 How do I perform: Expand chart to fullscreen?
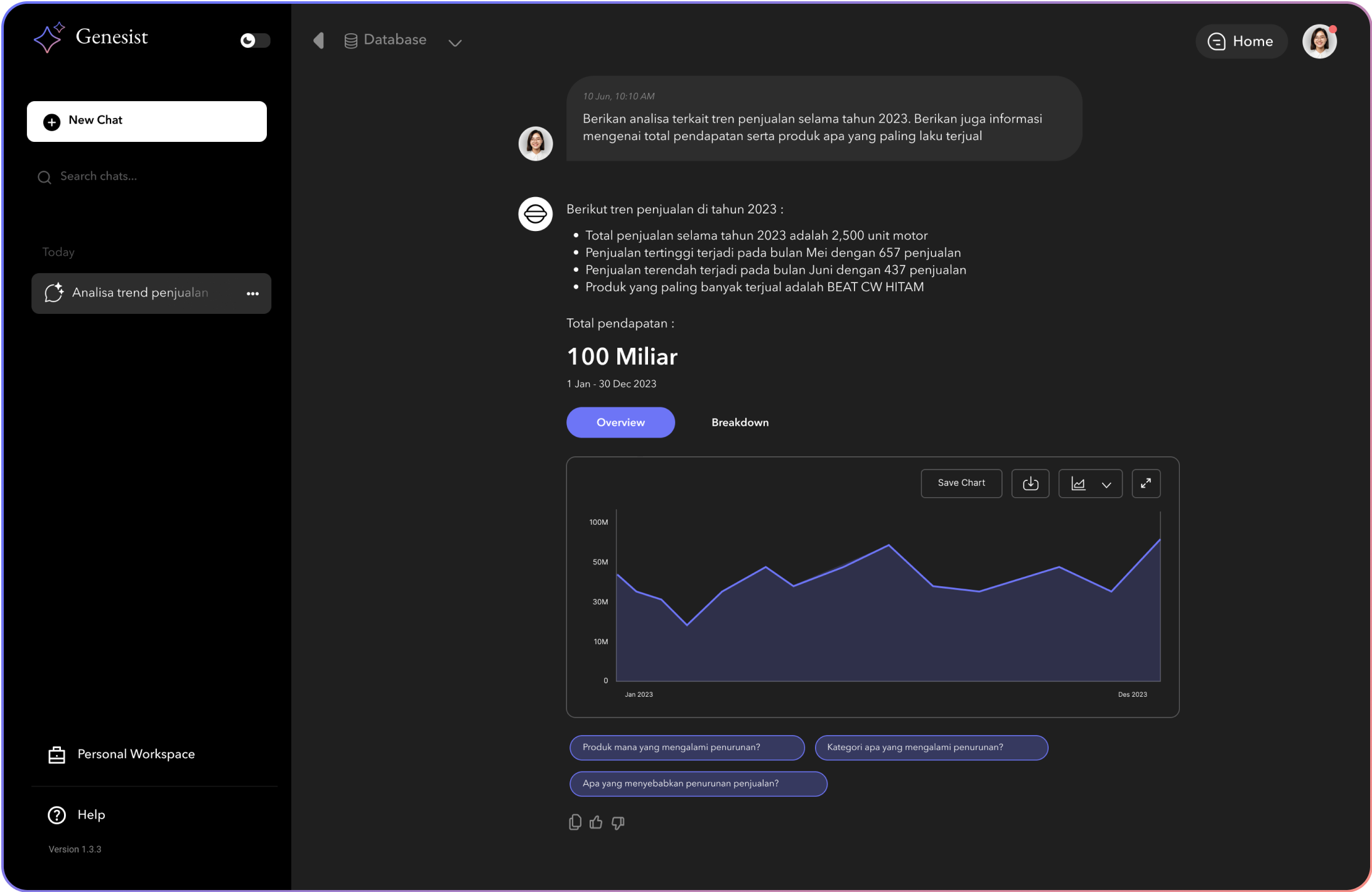(1145, 483)
